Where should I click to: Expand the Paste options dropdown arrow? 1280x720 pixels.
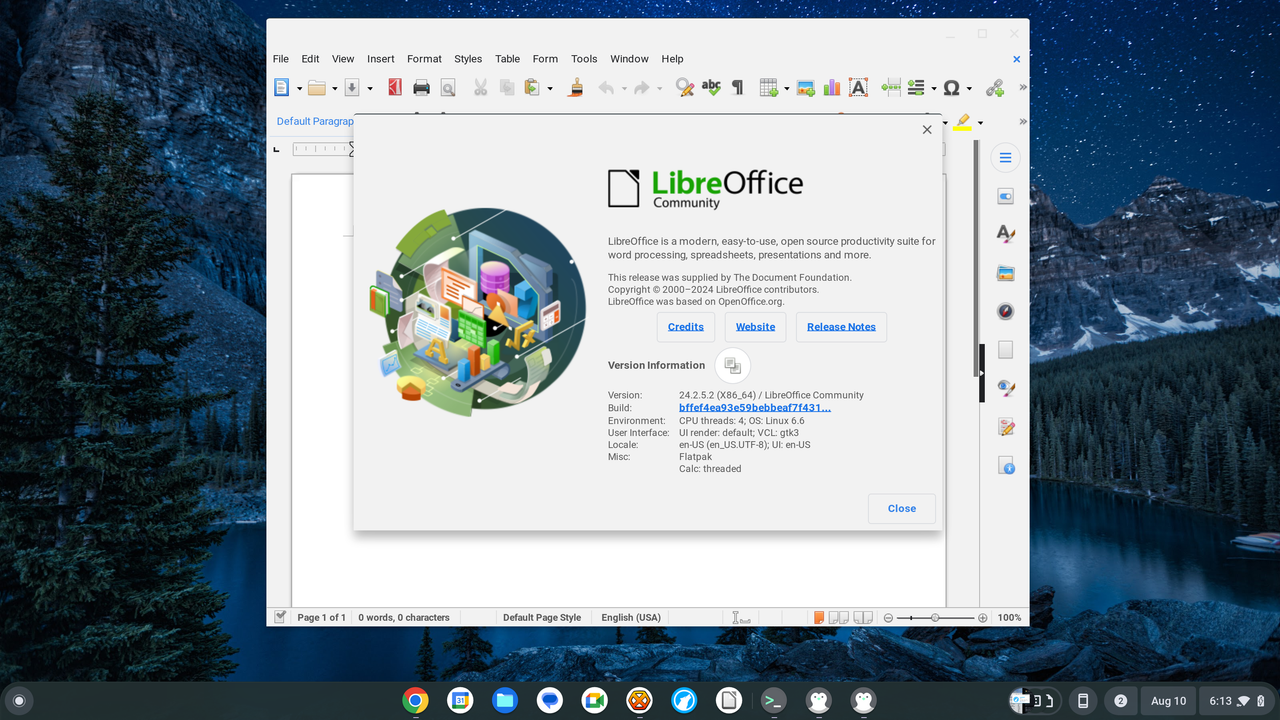550,88
